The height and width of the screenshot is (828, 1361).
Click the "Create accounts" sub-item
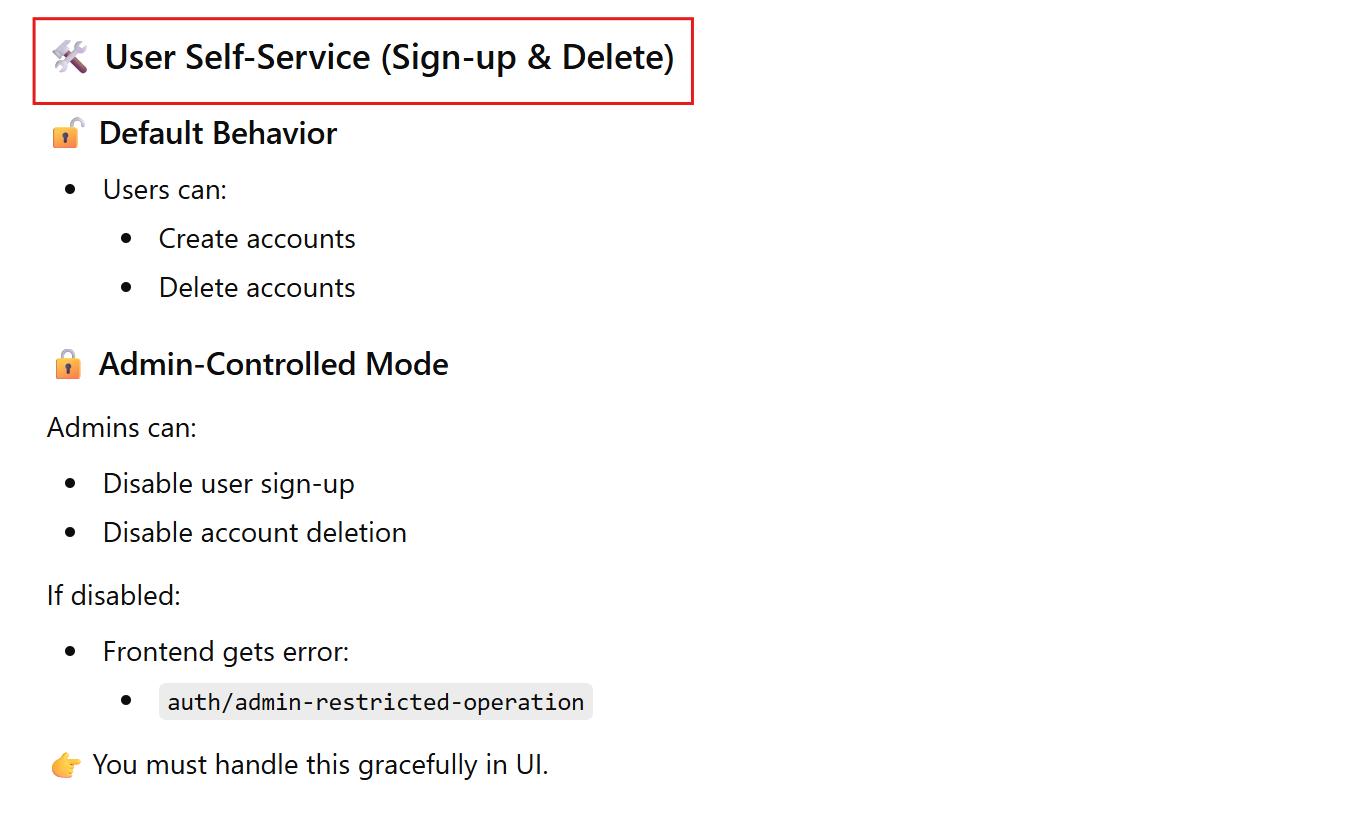tap(257, 239)
